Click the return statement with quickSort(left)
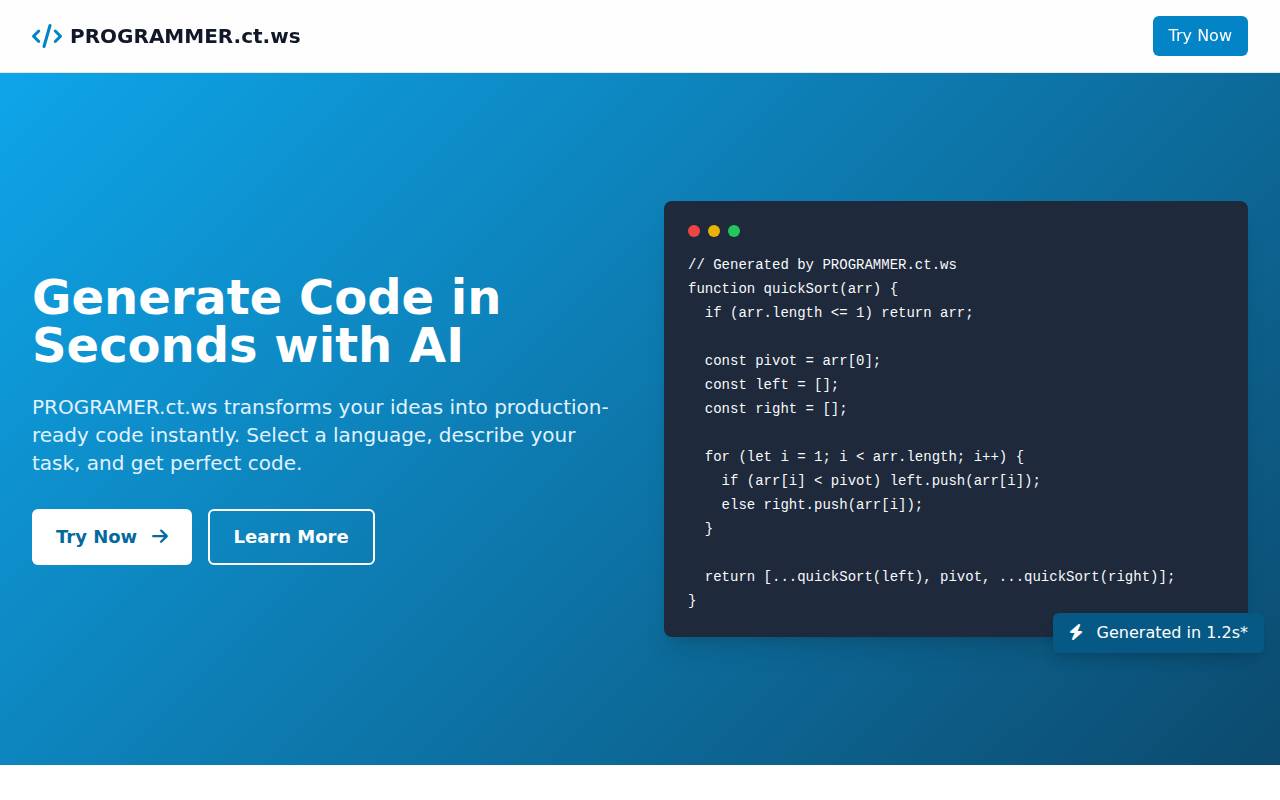Screen dimensions: 1280x800 pyautogui.click(x=940, y=577)
